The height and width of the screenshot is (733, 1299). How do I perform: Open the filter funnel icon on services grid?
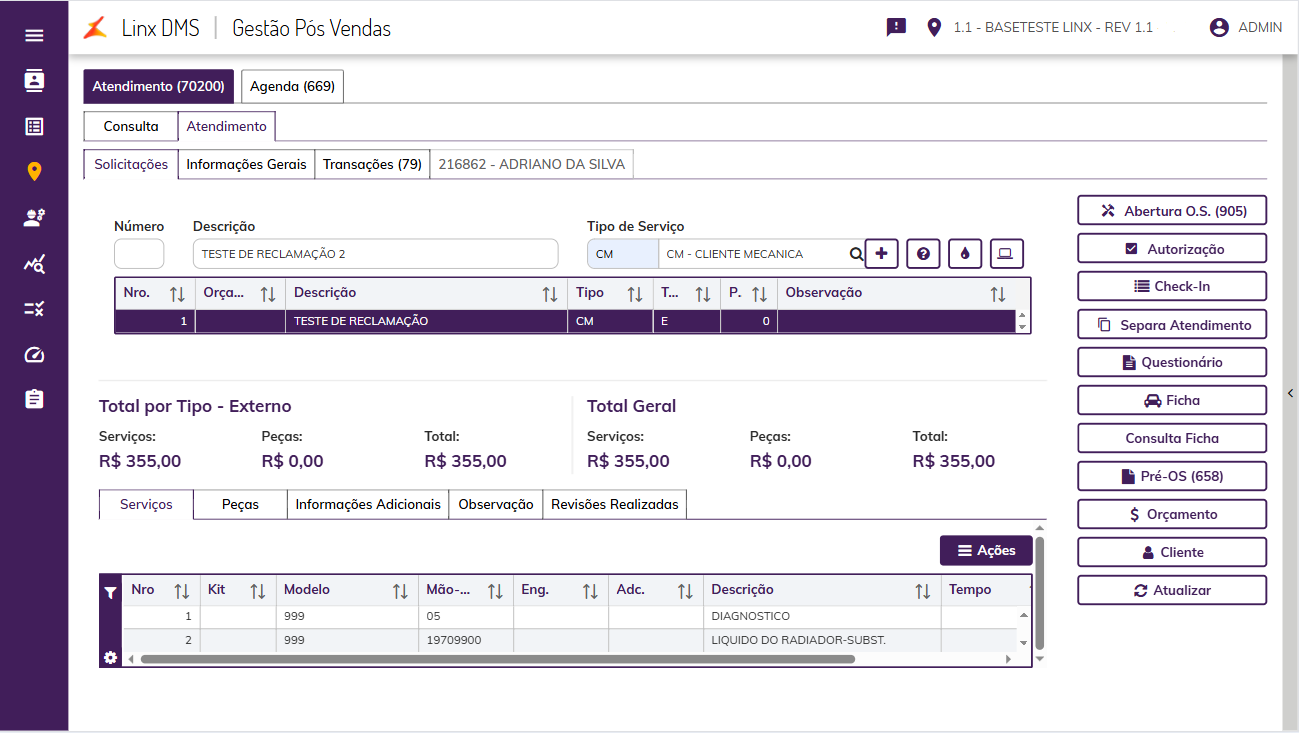pyautogui.click(x=111, y=592)
